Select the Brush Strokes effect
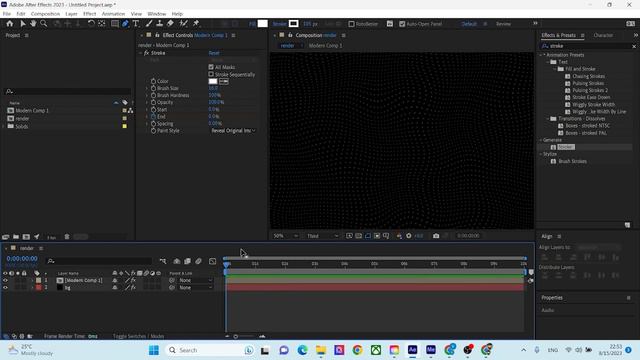The height and width of the screenshot is (360, 640). 572,162
